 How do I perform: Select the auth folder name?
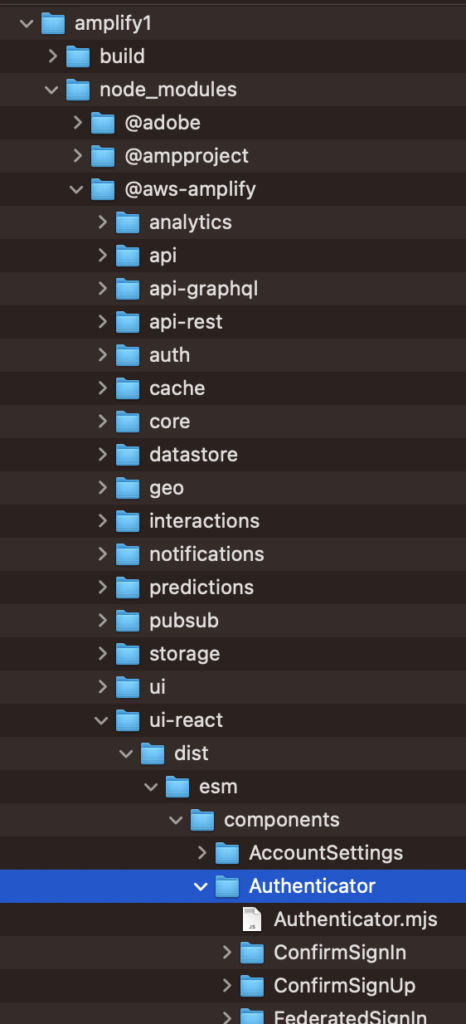coord(170,355)
